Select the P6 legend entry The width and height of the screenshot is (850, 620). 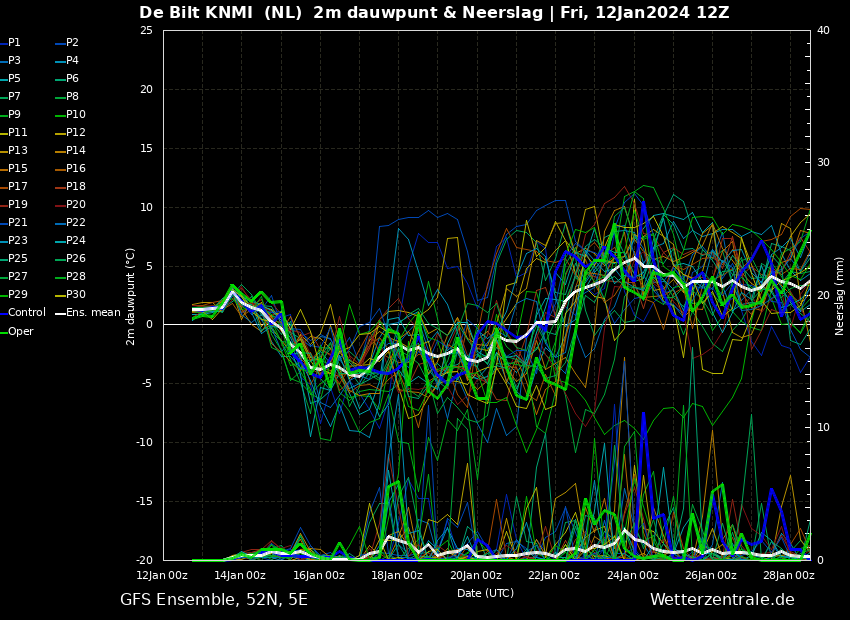click(x=68, y=78)
